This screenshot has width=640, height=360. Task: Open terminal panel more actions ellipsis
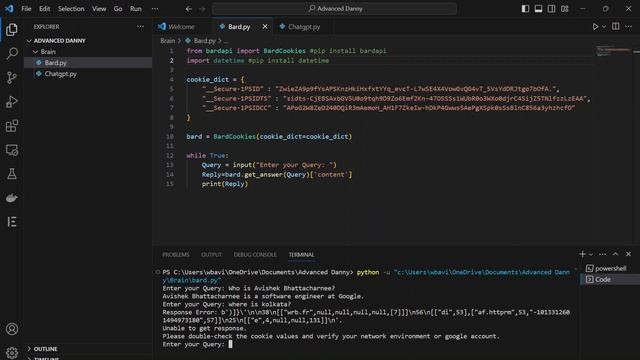[x=602, y=254]
